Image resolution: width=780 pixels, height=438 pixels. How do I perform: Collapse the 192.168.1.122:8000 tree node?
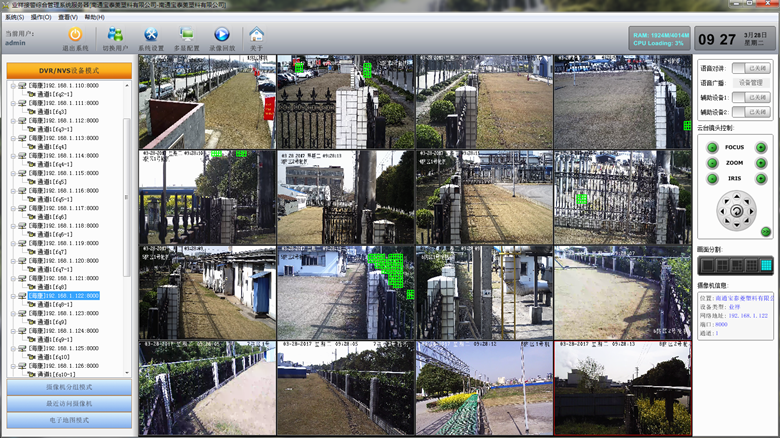(x=13, y=296)
